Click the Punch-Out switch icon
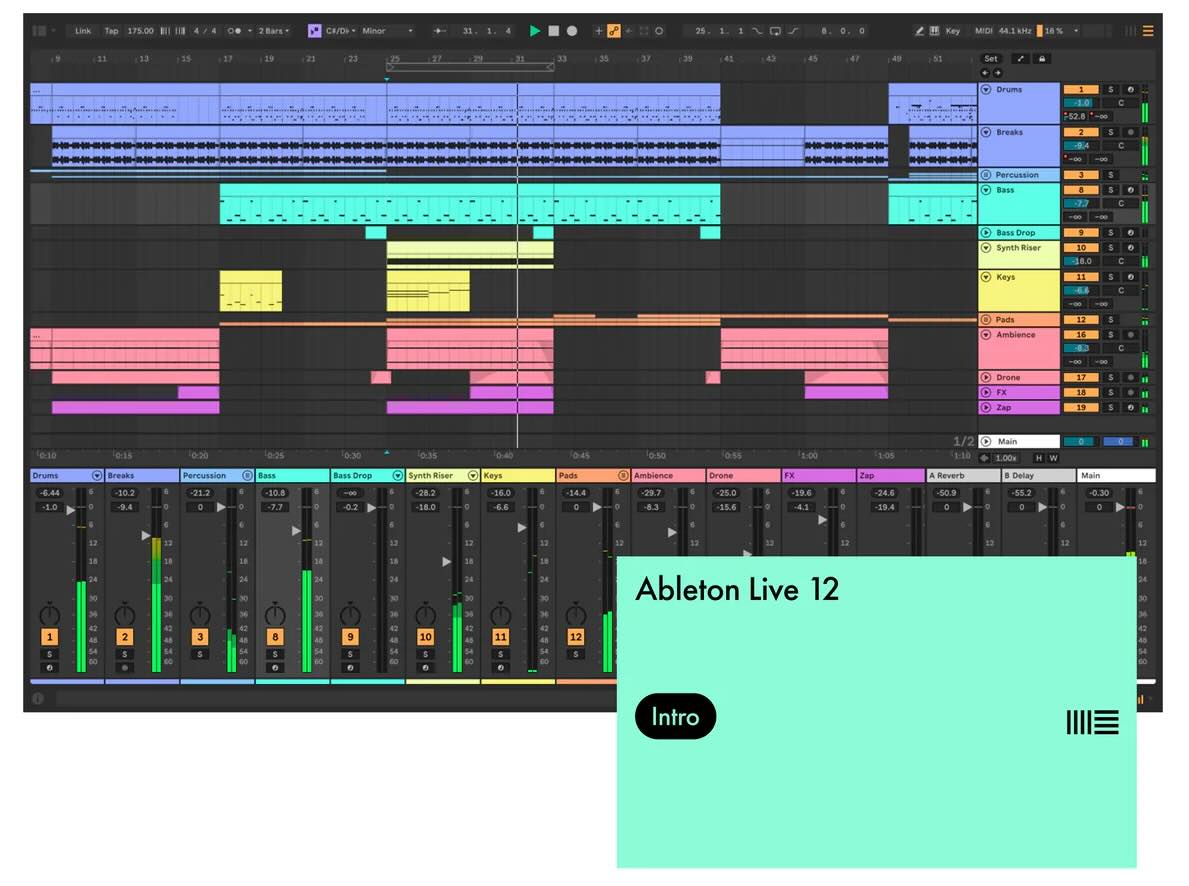The image size is (1189, 886). pyautogui.click(x=793, y=31)
